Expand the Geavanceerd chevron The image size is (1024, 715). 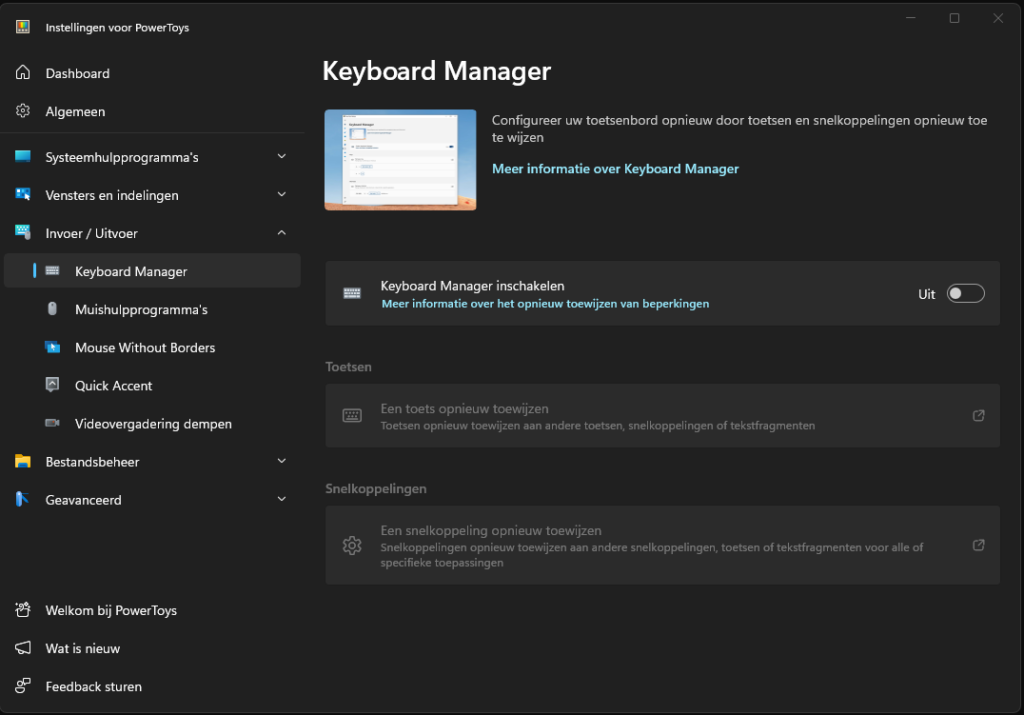pyautogui.click(x=281, y=499)
